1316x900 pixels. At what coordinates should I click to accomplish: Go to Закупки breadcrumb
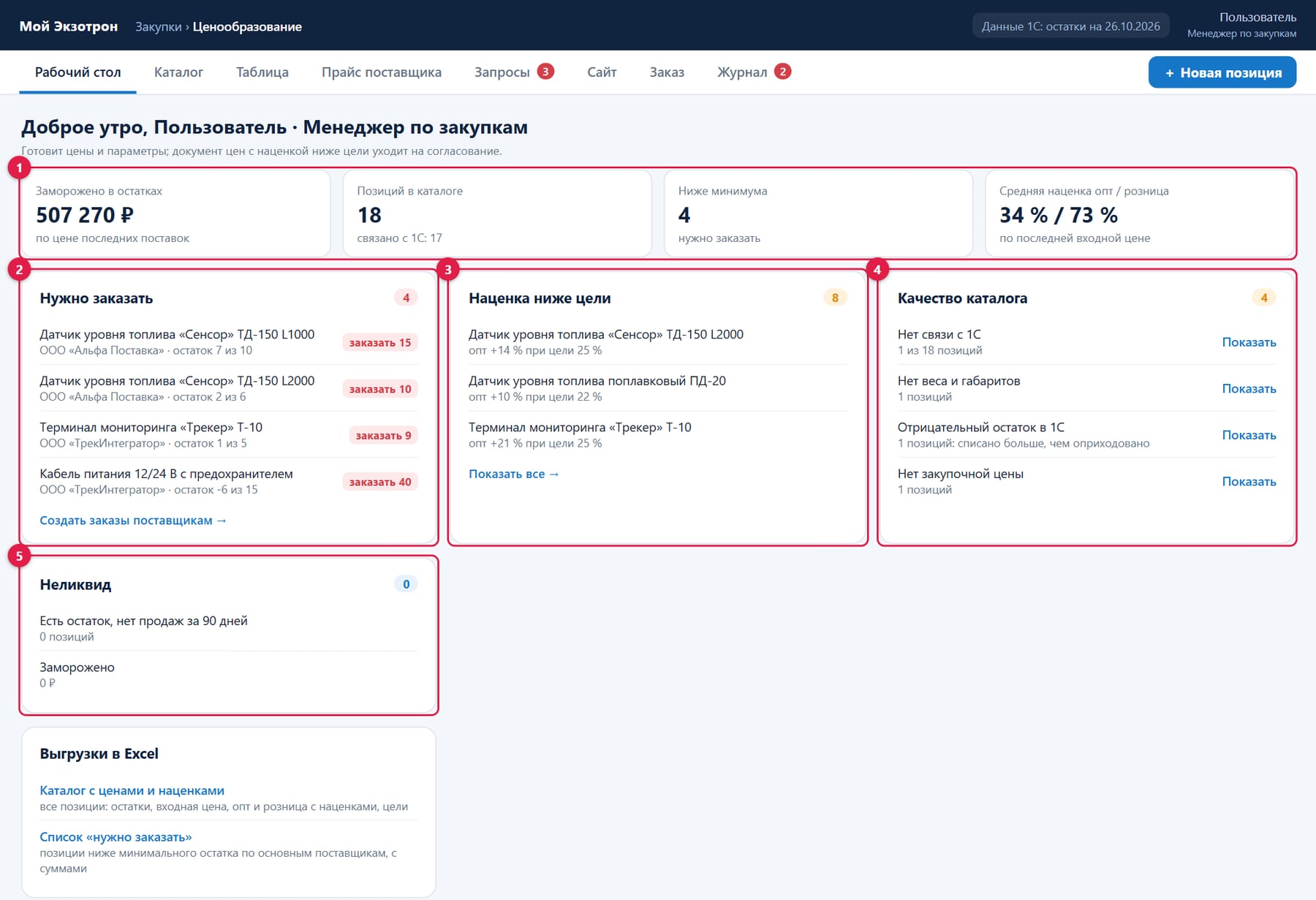point(158,27)
